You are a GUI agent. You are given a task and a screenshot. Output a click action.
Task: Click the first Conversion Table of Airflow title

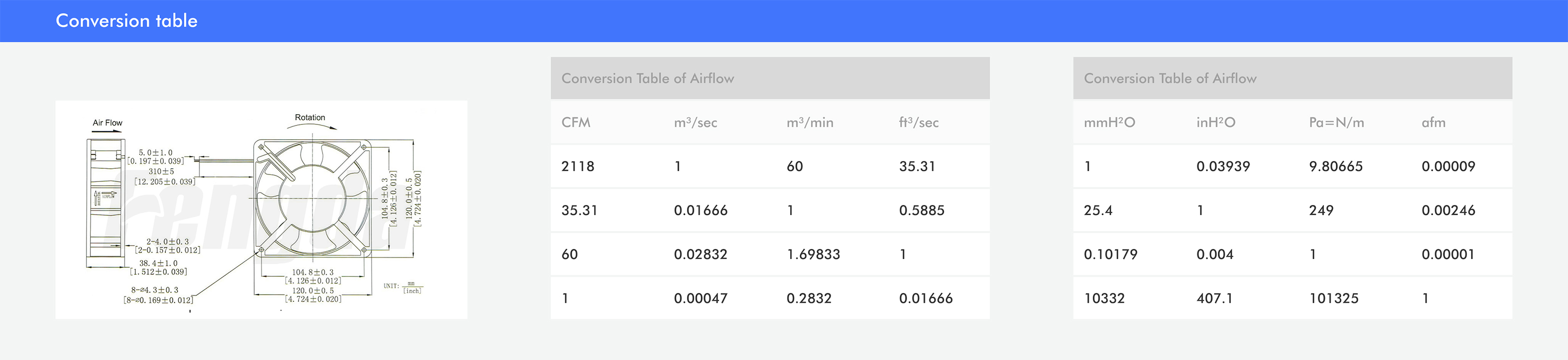coord(647,79)
